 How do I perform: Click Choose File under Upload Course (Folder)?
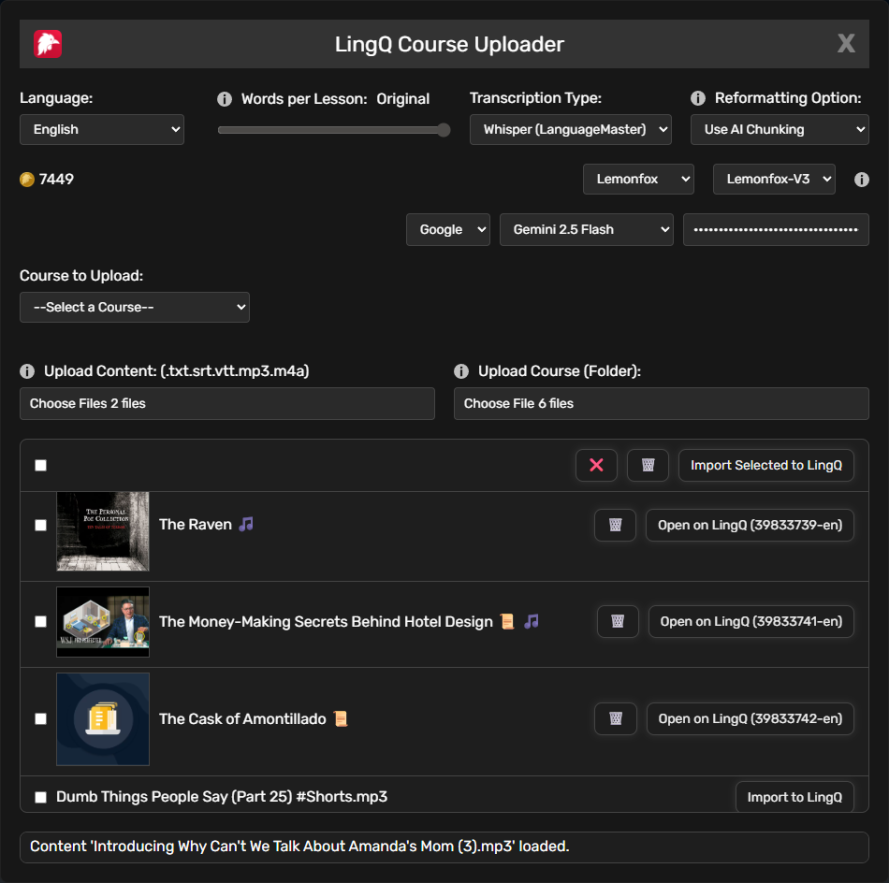coord(661,403)
